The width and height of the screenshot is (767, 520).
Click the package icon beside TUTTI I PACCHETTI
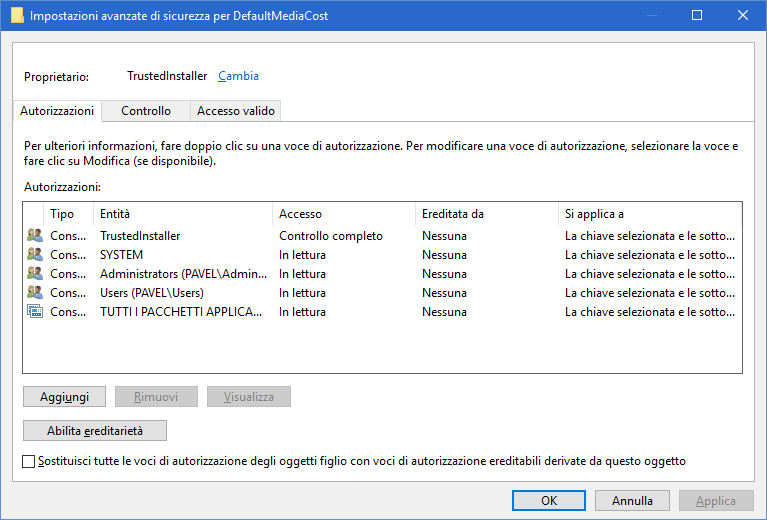point(35,312)
